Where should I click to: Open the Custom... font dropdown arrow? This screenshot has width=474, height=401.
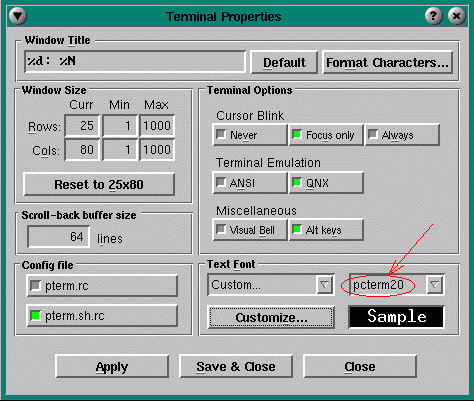click(324, 285)
